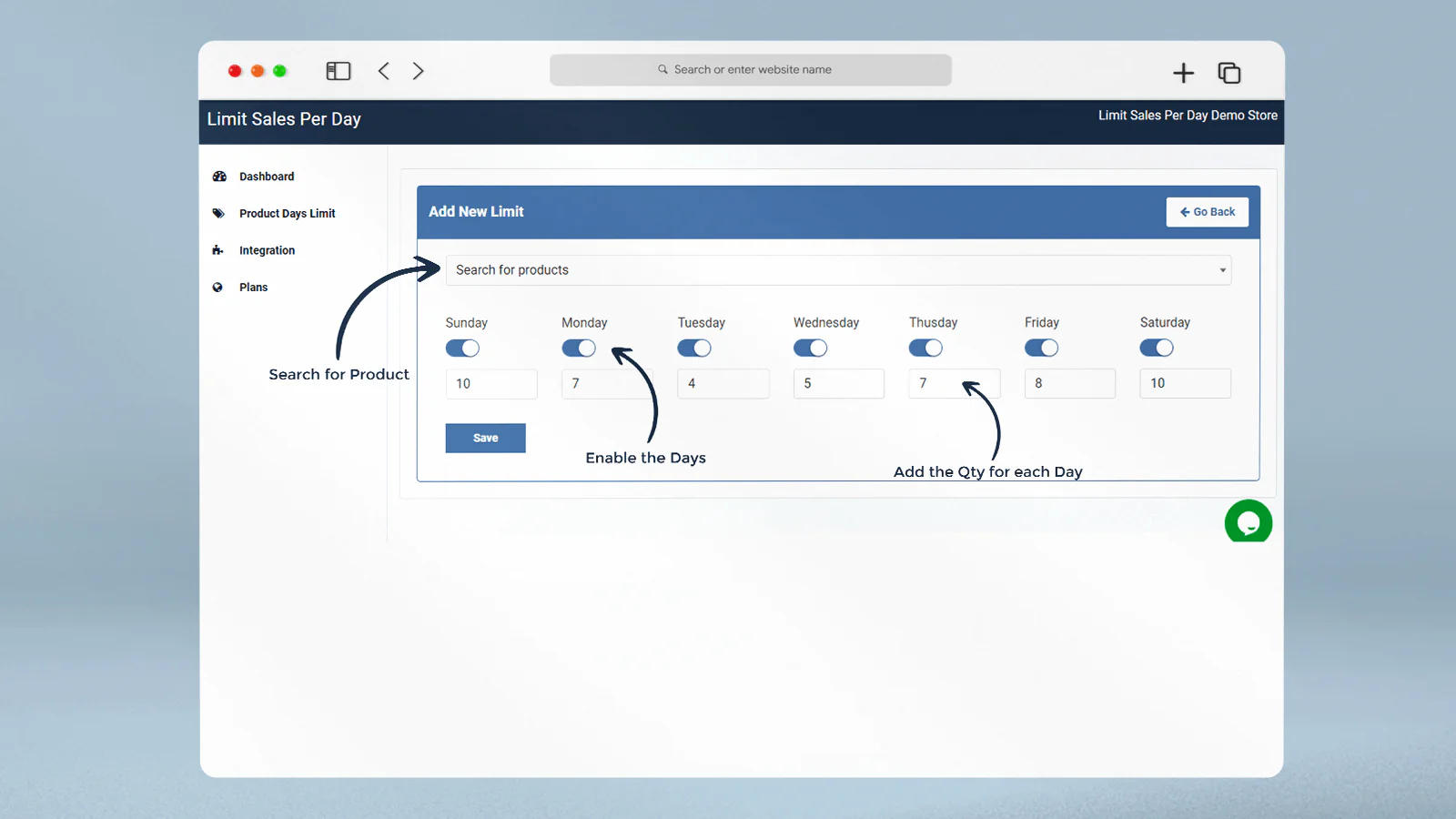Turn off the Wednesday toggle
This screenshot has height=819, width=1456.
click(x=810, y=349)
